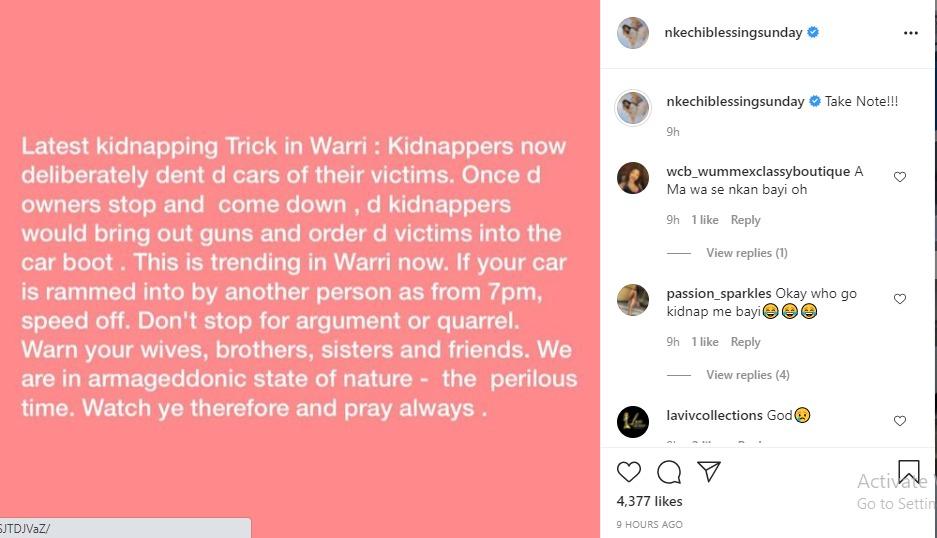Open wcb_wummexclassyboutique username link

click(x=758, y=172)
